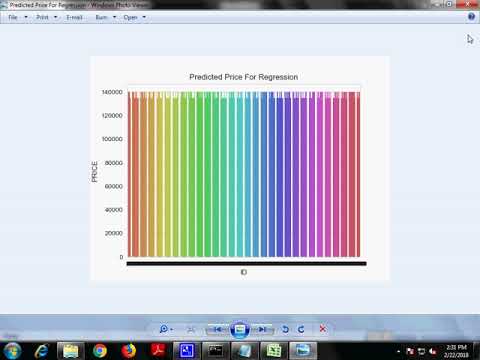Image resolution: width=480 pixels, height=360 pixels.
Task: Launch Google Chrome from taskbar
Action: coord(100,351)
